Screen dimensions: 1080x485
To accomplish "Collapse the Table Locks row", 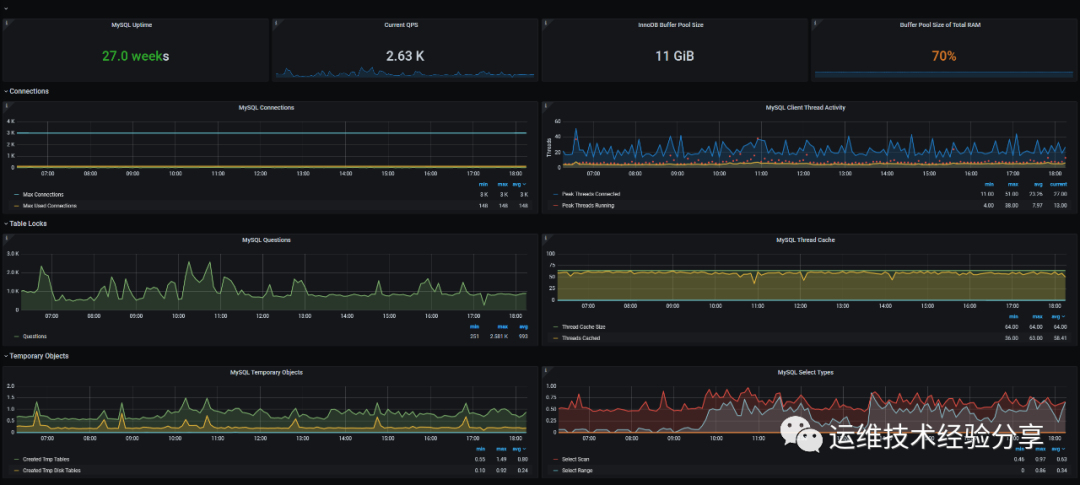I will [25, 223].
